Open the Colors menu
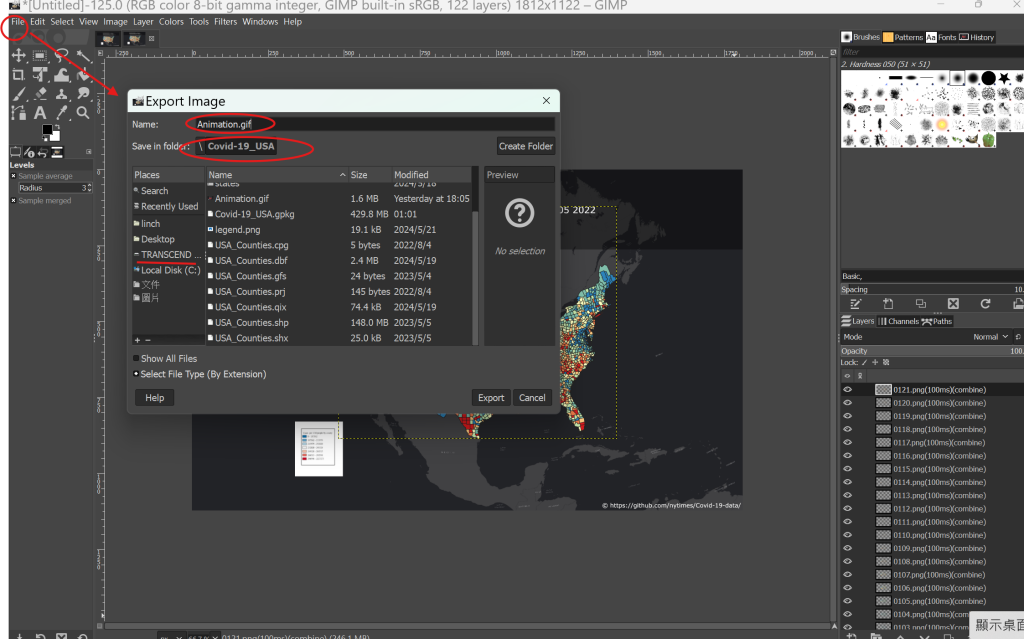 [x=171, y=22]
